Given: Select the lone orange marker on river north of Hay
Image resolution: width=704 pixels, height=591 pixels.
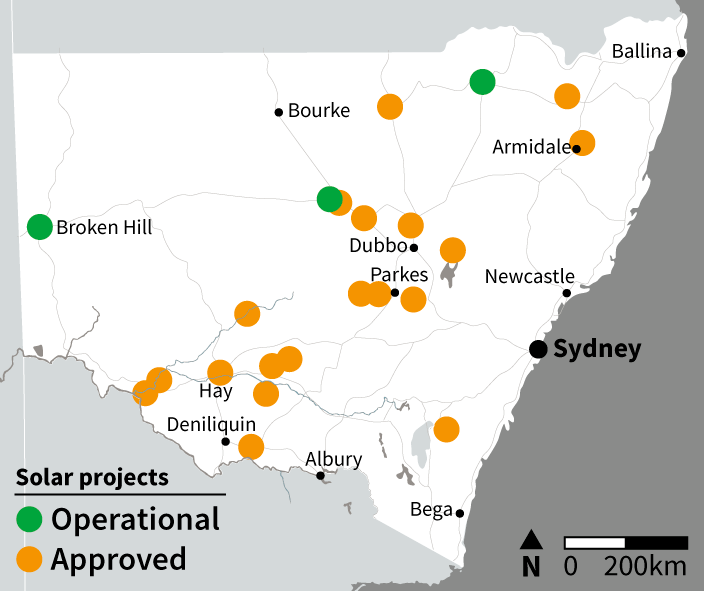Looking at the screenshot, I should pos(247,313).
